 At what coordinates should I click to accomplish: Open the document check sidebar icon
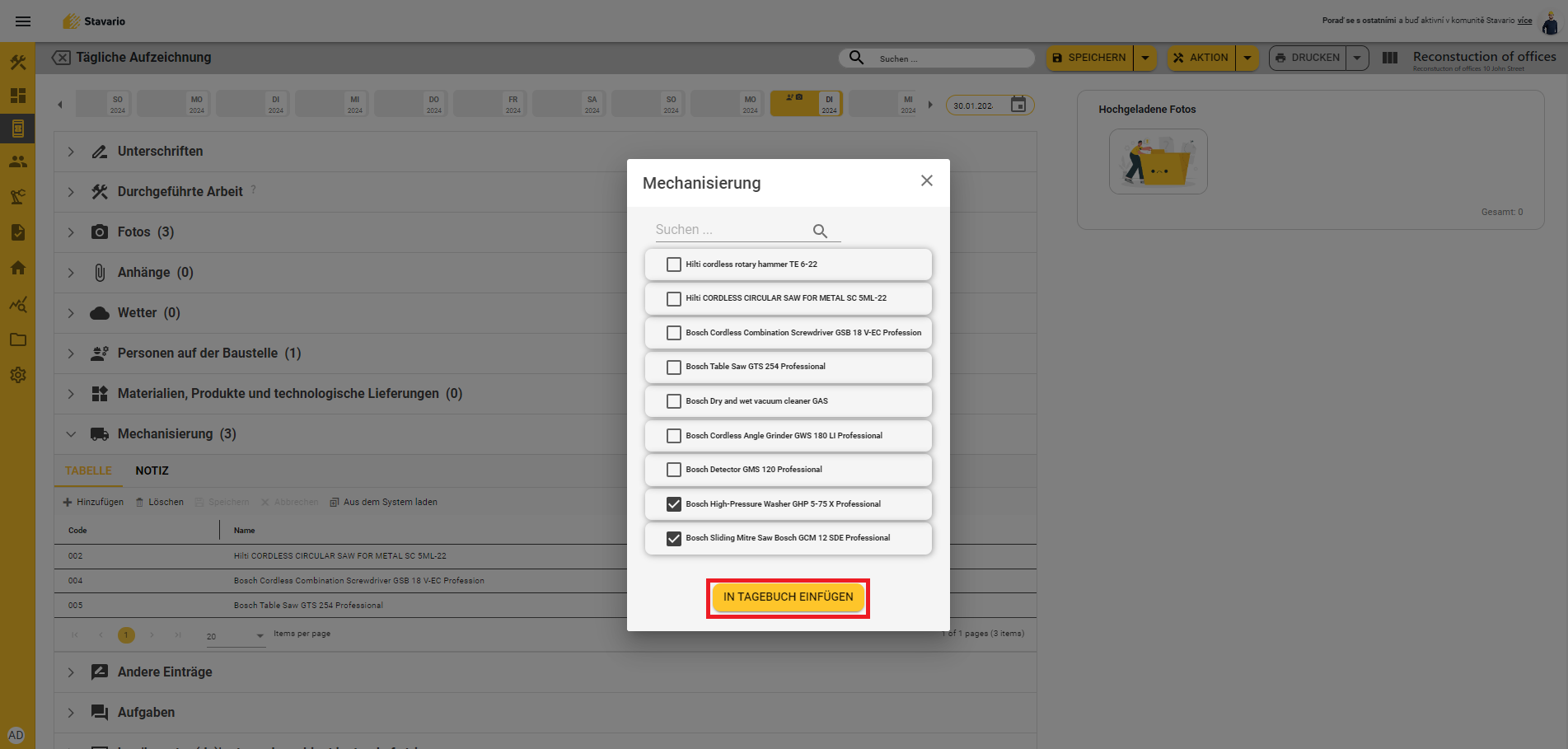[x=17, y=232]
